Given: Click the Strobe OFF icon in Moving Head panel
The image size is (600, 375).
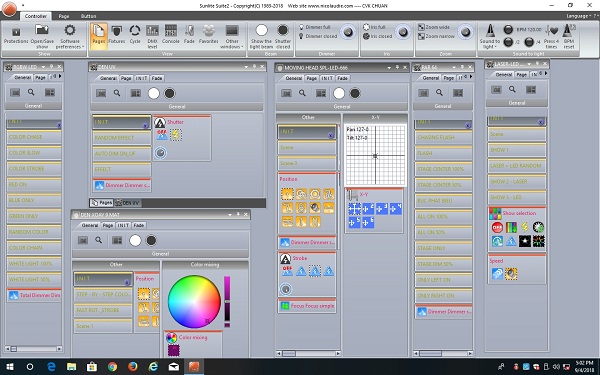Looking at the screenshot, I should click(x=287, y=271).
